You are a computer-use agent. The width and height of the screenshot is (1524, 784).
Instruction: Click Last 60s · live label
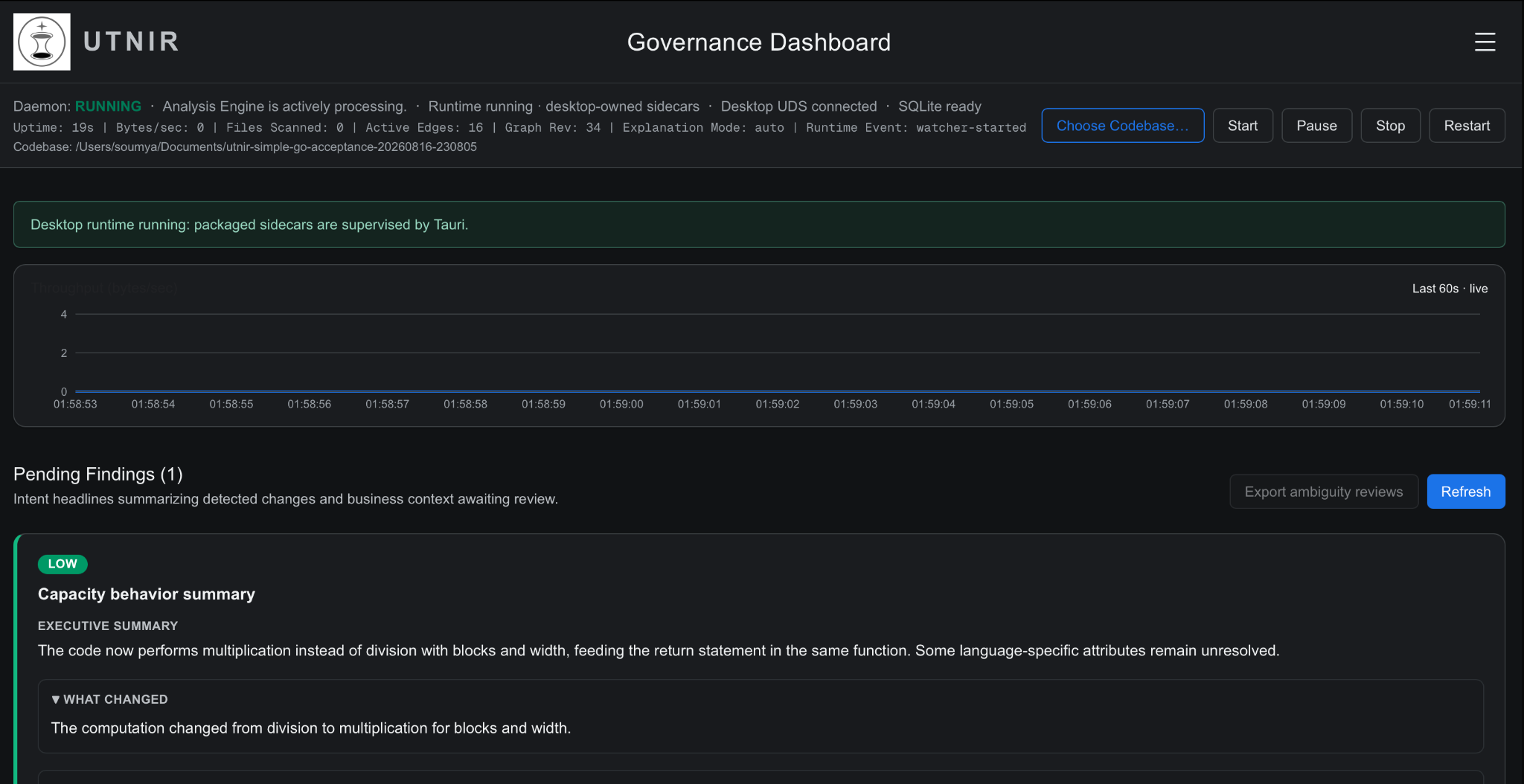point(1450,289)
